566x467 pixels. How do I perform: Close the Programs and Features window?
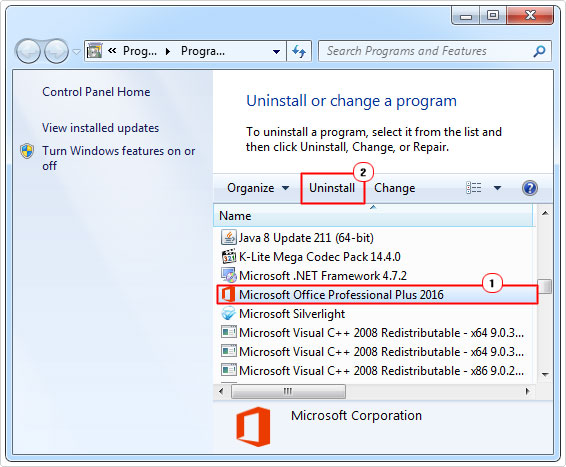point(530,16)
